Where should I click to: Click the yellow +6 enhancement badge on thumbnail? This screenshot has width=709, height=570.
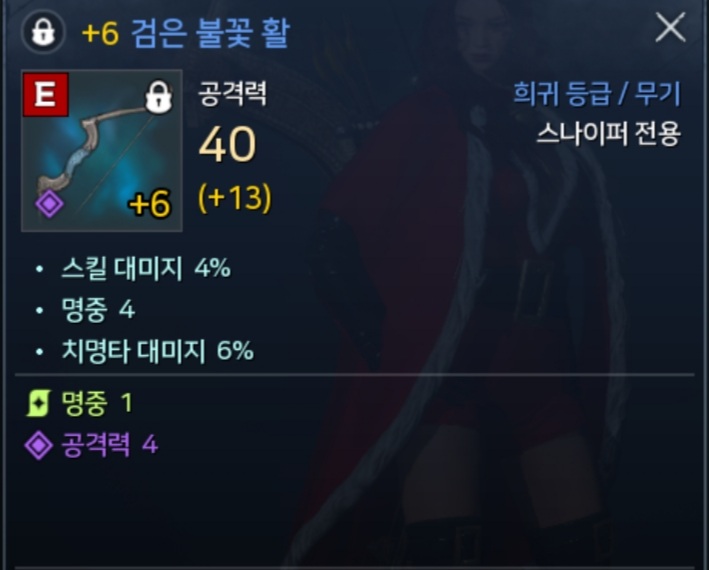click(150, 203)
